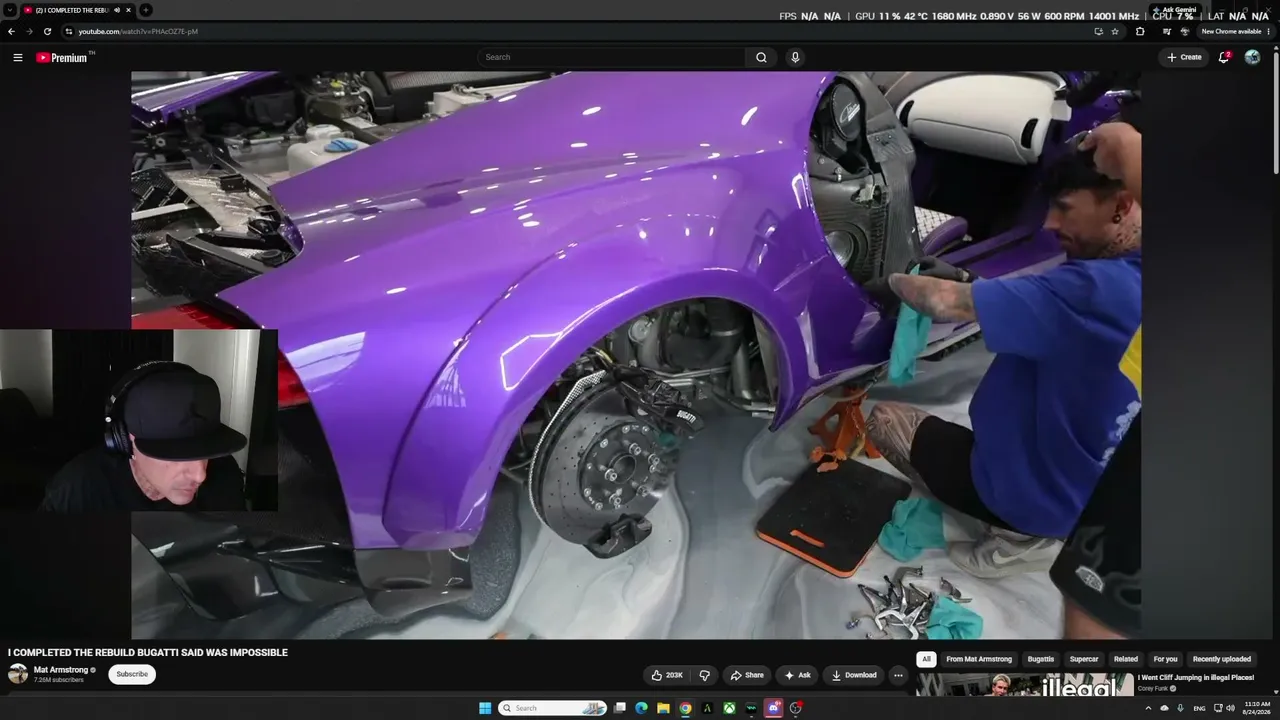Select the All filter chip
Screen dimensions: 1280x720
point(926,659)
